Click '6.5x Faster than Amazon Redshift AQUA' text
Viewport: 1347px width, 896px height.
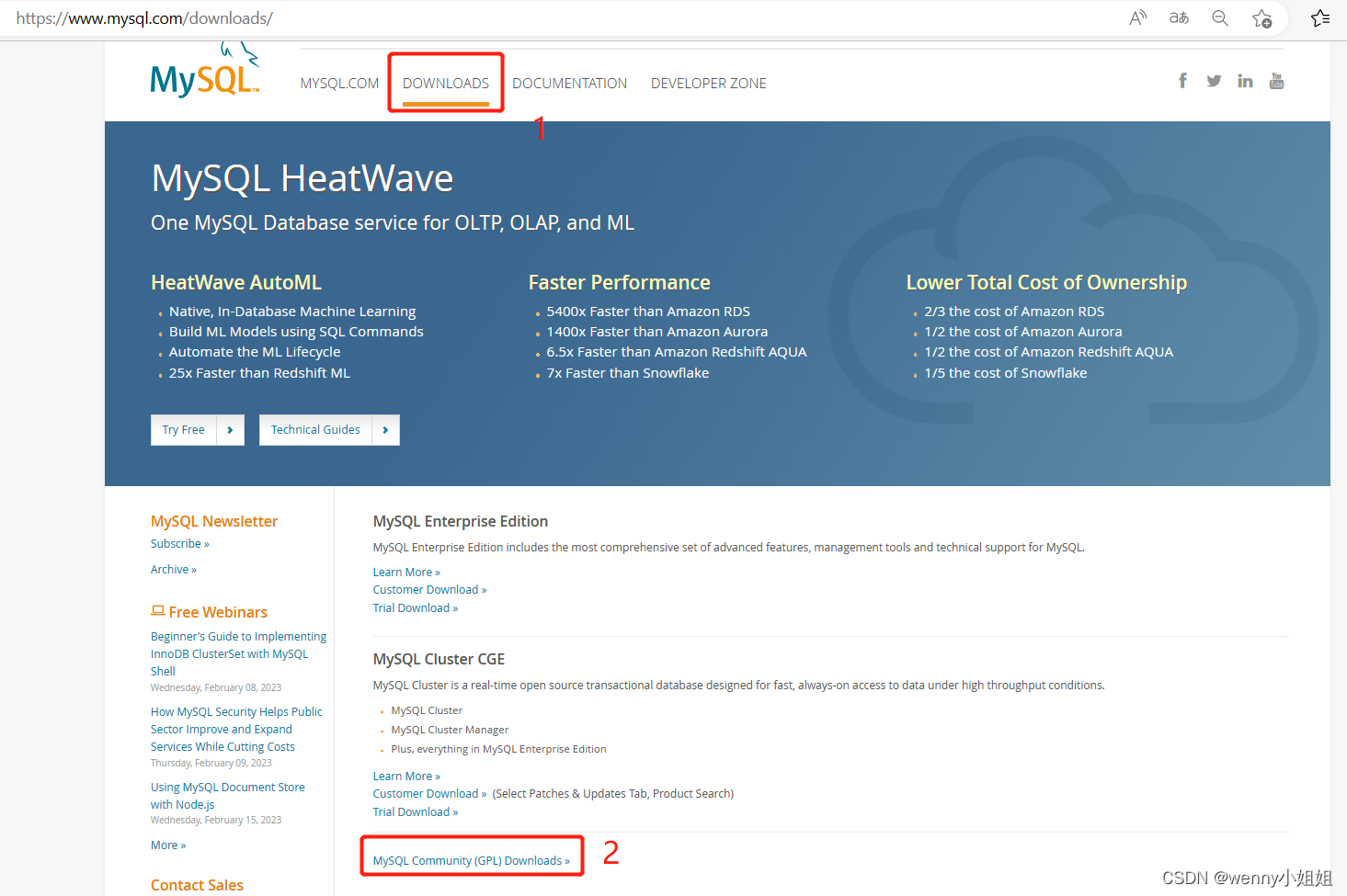pyautogui.click(x=677, y=352)
